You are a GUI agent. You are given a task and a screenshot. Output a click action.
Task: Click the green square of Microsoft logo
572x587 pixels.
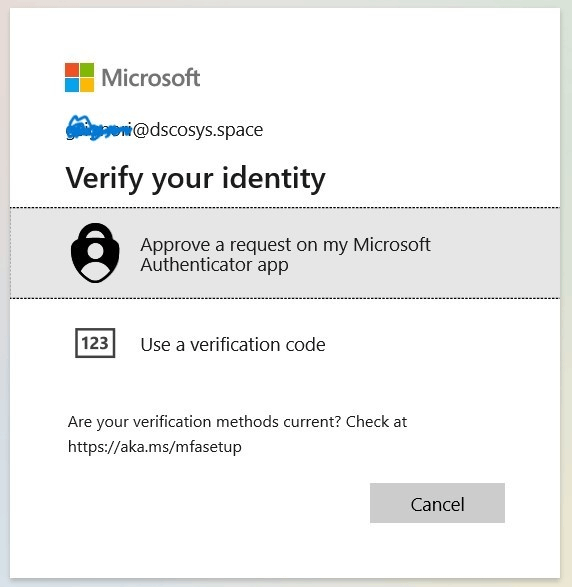coord(87,70)
